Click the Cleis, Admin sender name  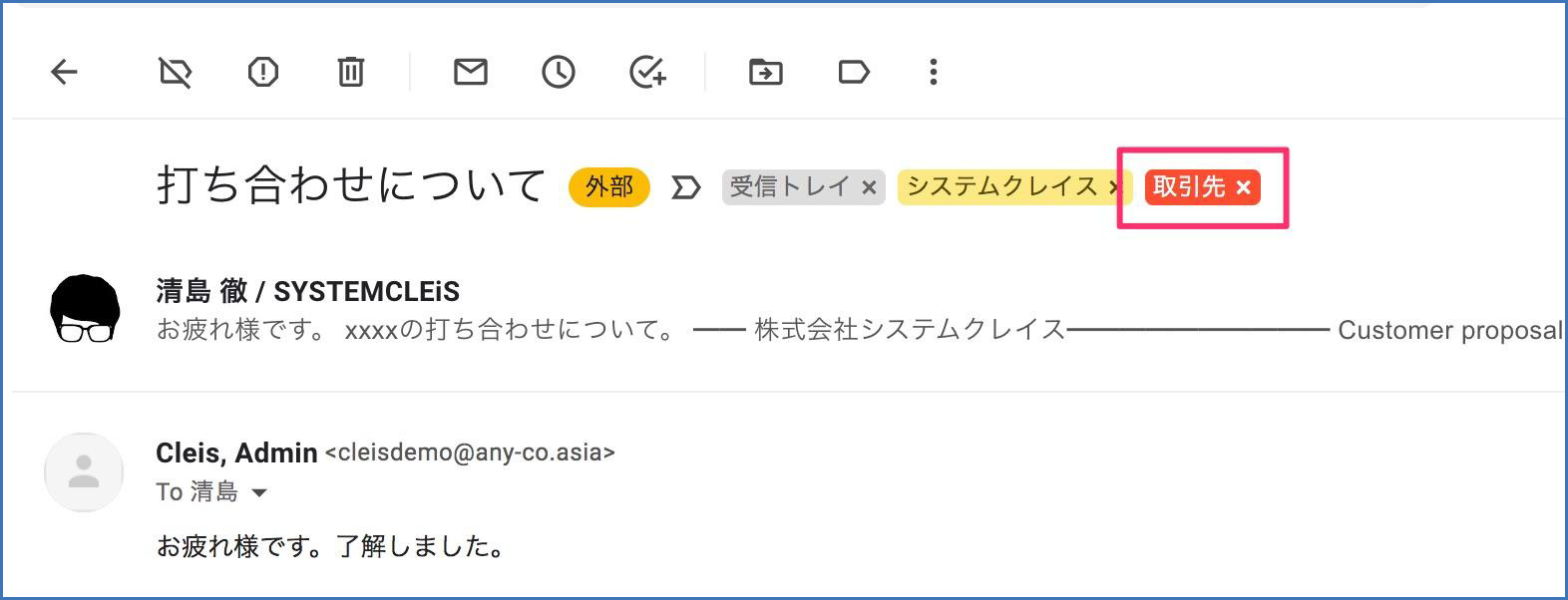click(x=236, y=452)
